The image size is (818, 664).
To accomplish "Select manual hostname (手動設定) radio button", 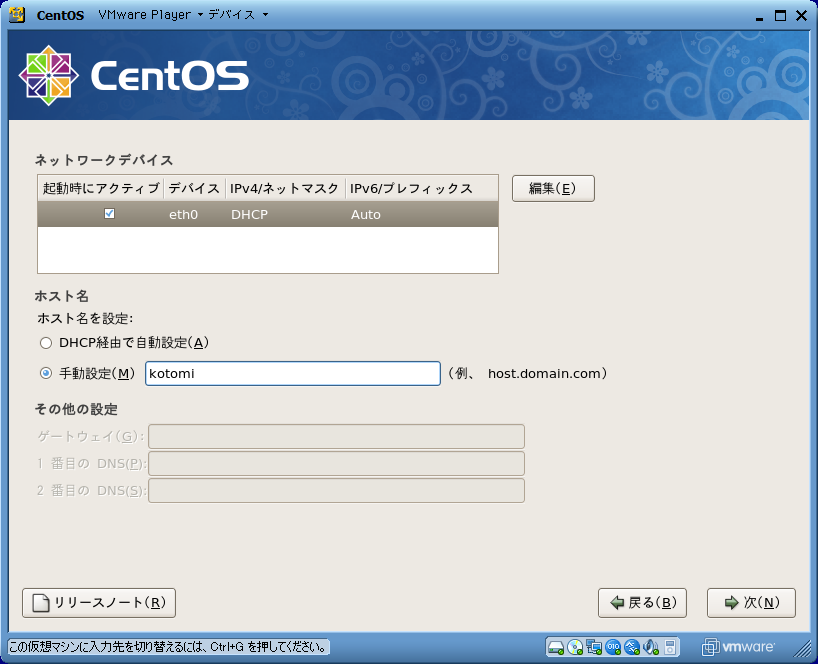I will pyautogui.click(x=46, y=373).
